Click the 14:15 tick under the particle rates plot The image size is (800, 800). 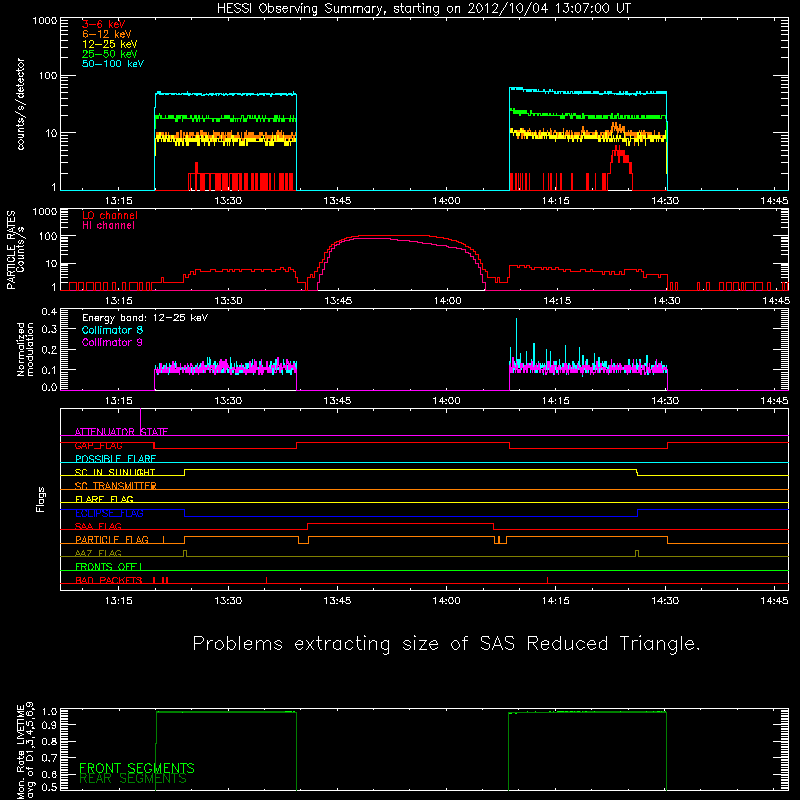coord(557,301)
